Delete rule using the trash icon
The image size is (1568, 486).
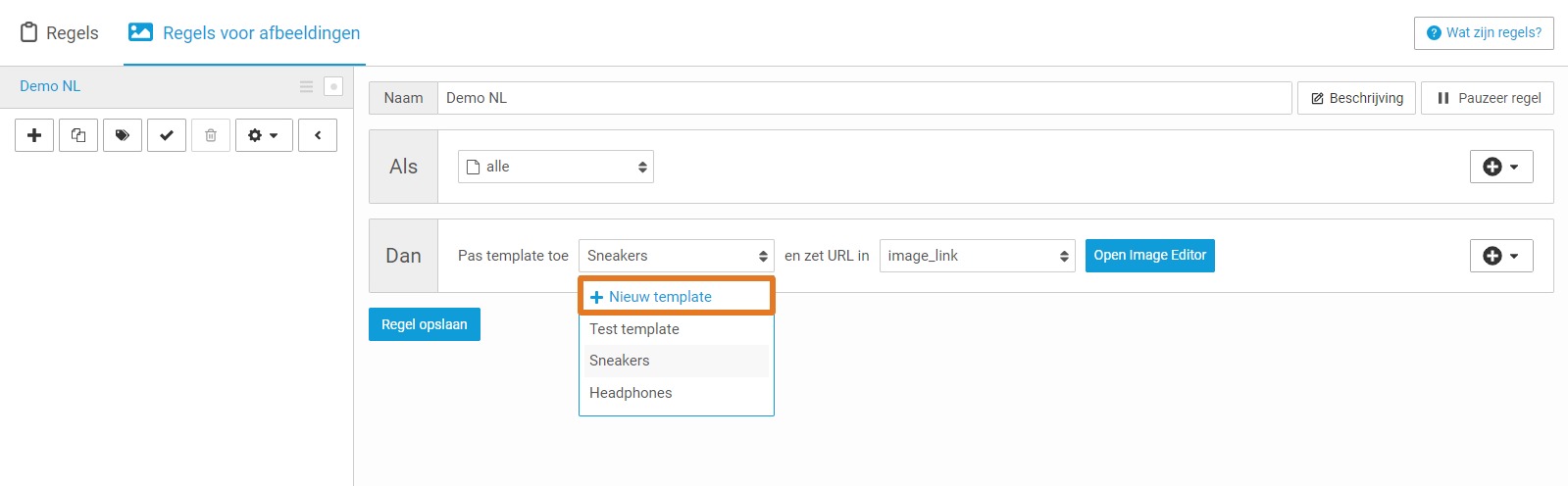(211, 135)
